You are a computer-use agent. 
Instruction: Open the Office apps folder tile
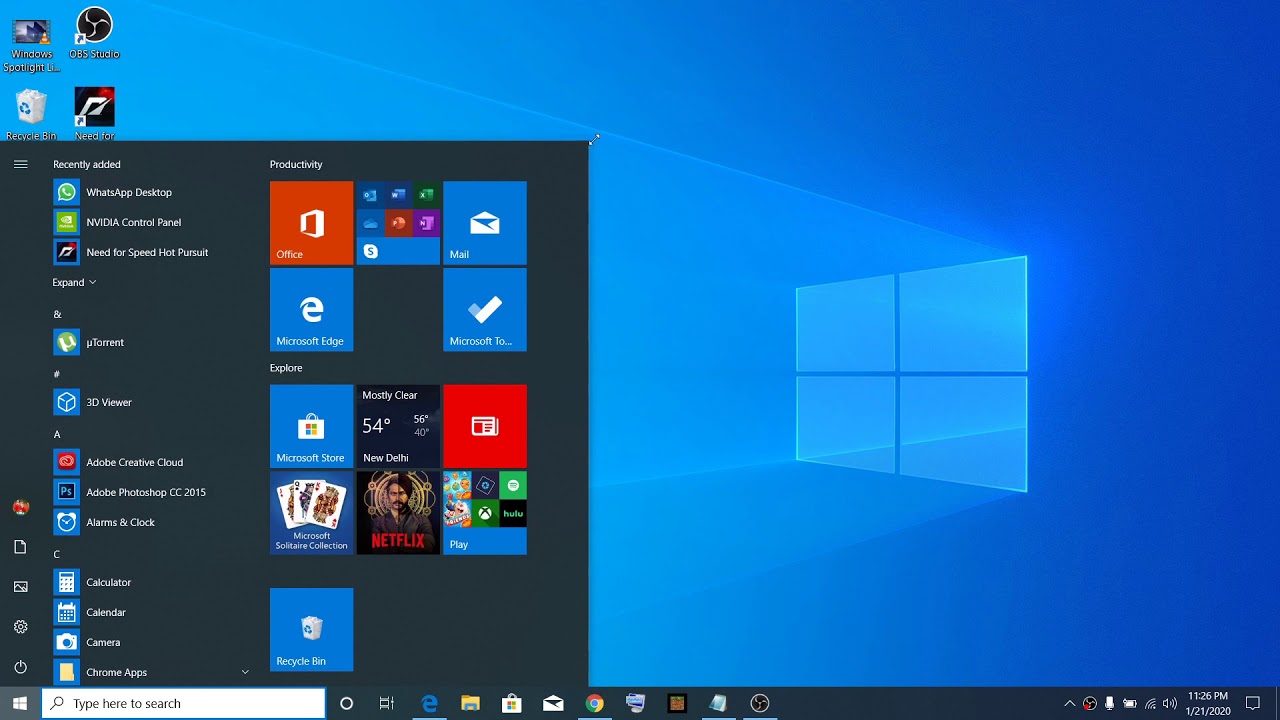point(398,223)
